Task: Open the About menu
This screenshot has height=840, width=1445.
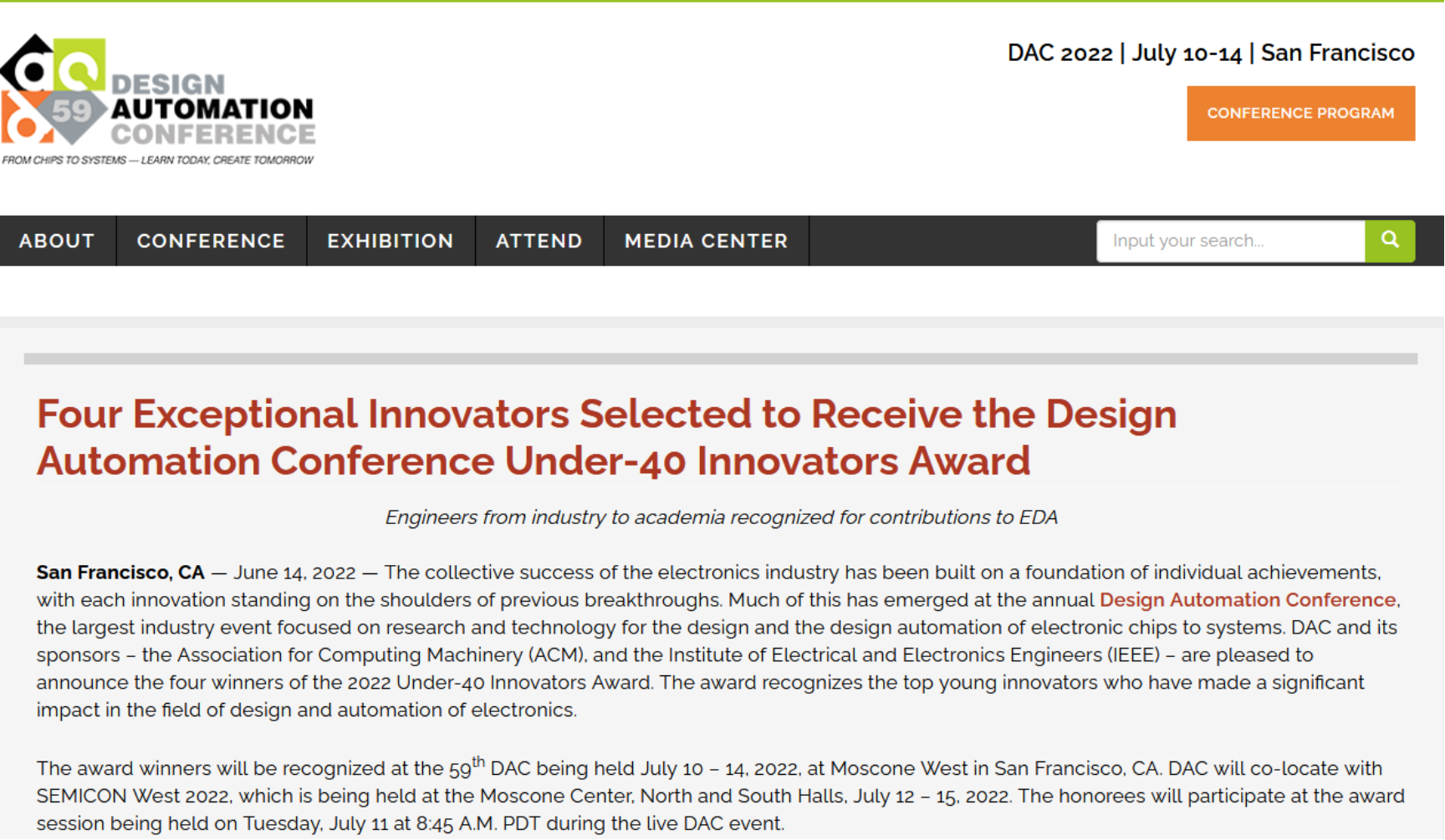Action: tap(57, 241)
